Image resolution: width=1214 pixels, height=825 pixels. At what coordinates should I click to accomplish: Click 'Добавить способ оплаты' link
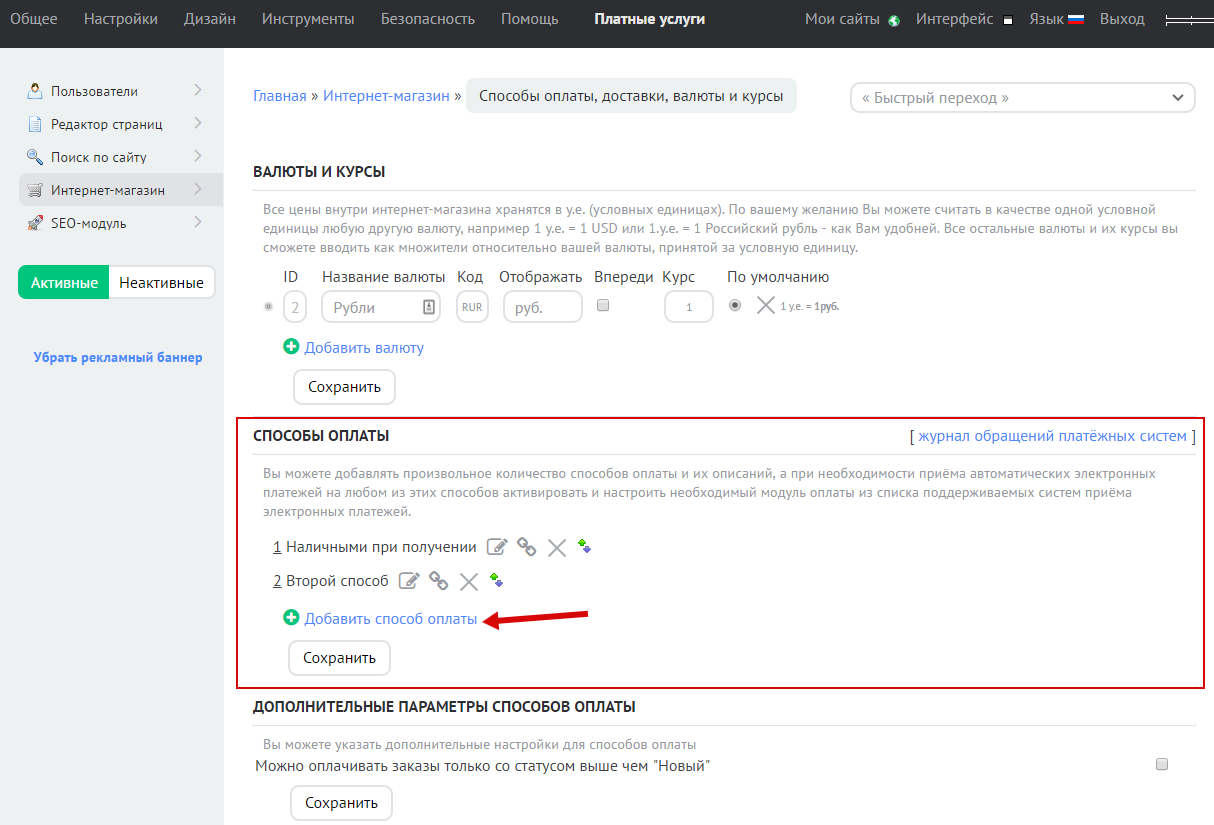[x=390, y=619]
